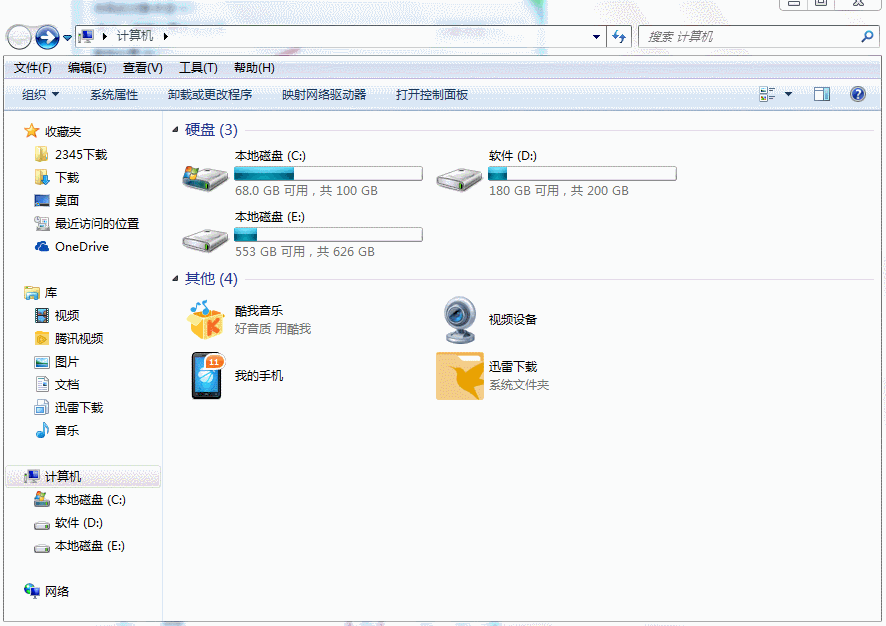Image resolution: width=886 pixels, height=626 pixels.
Task: Open the 迅雷下载 hummingbird folder icon
Action: (460, 376)
